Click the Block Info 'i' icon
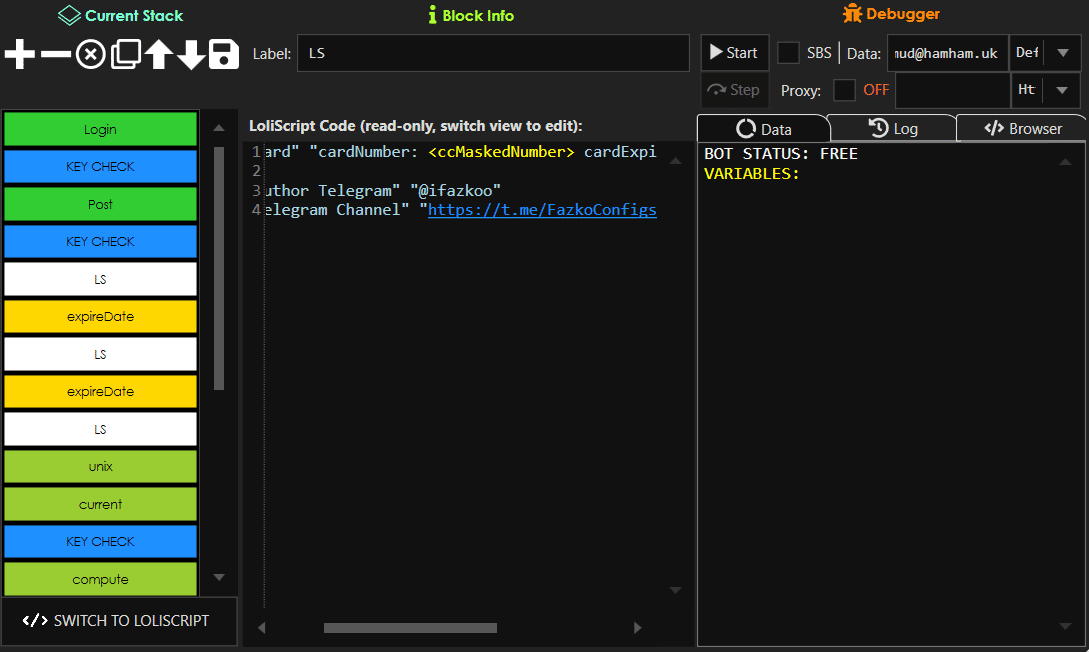1089x652 pixels. 431,15
